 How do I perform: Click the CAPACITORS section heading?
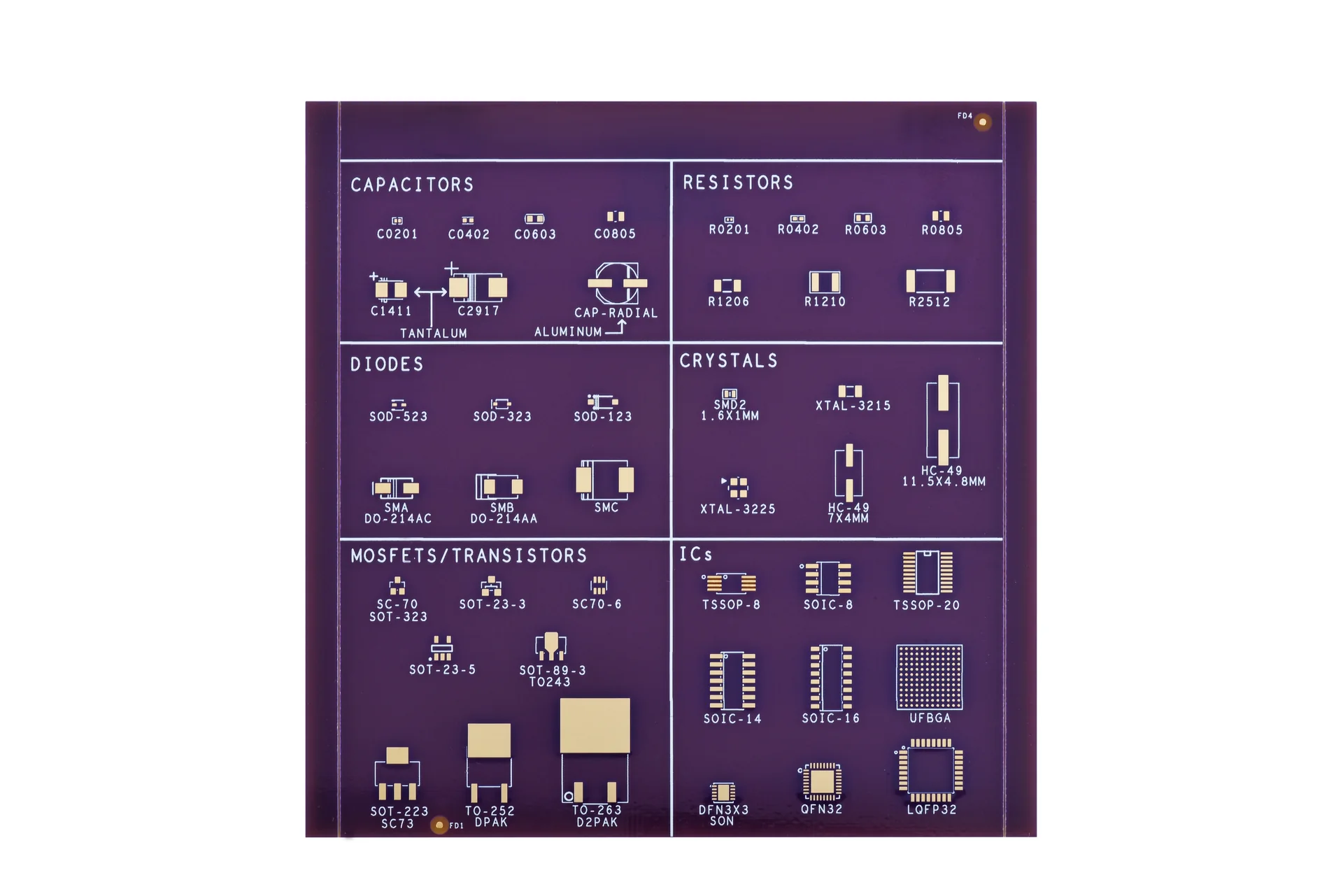pos(412,185)
